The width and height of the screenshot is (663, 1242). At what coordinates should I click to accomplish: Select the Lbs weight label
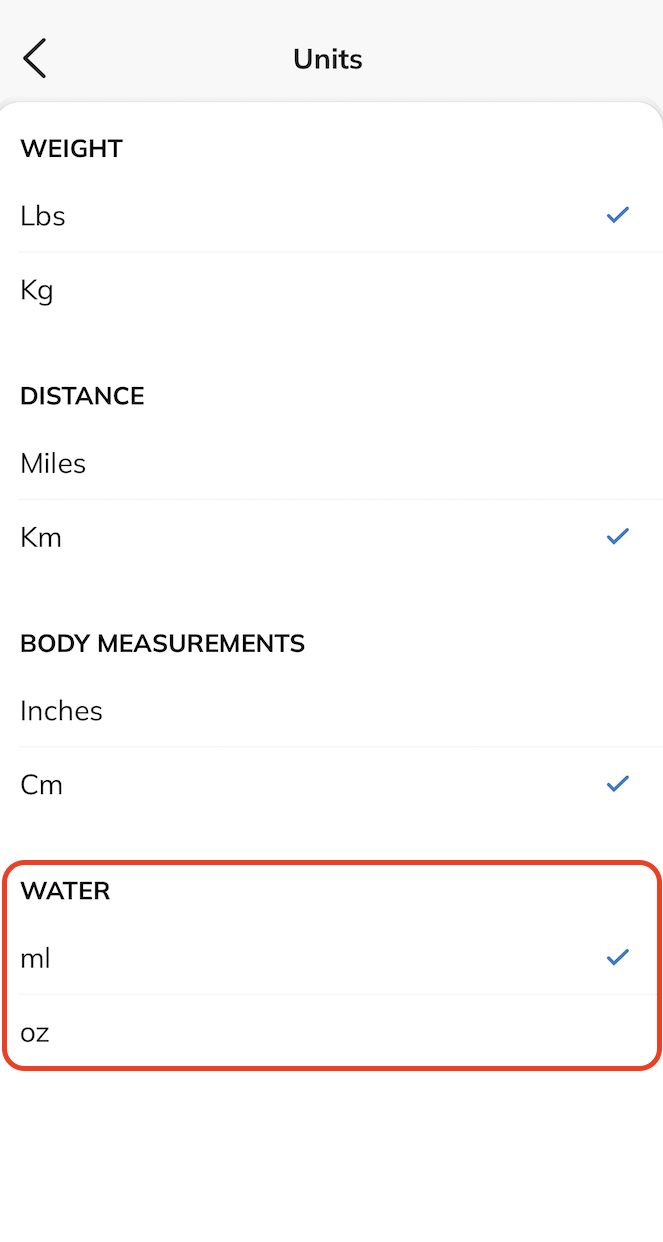[x=43, y=216]
